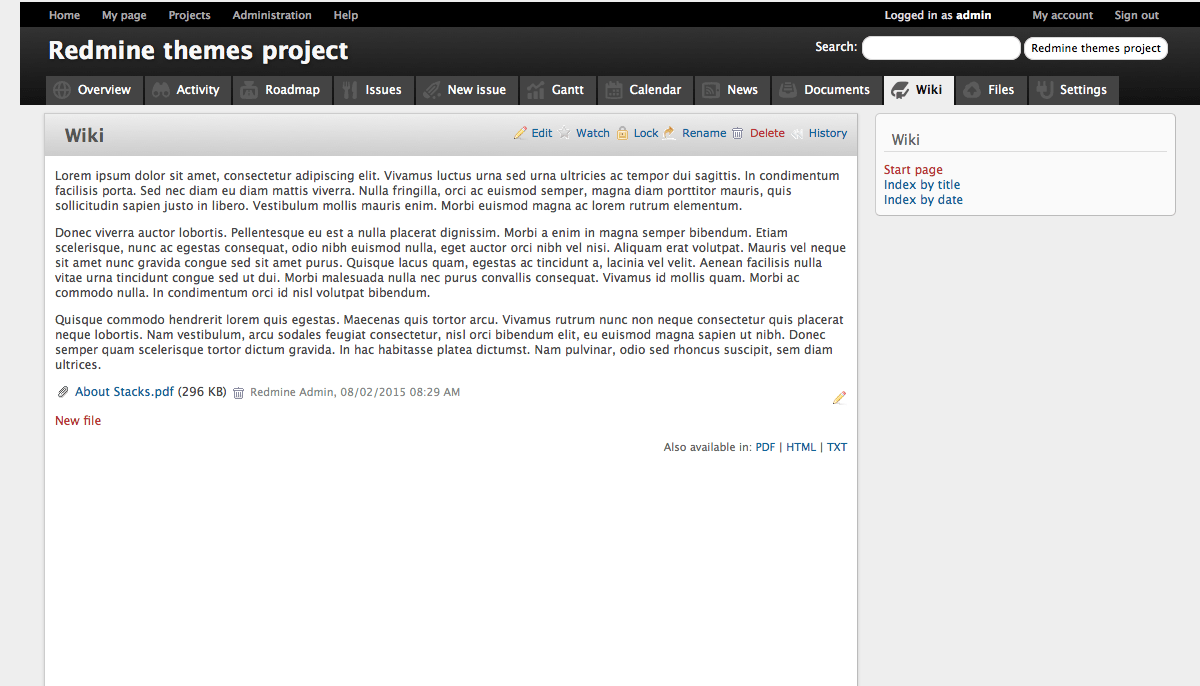Image resolution: width=1200 pixels, height=686 pixels.
Task: Click the calendar icon on the Calendar tab
Action: [614, 90]
